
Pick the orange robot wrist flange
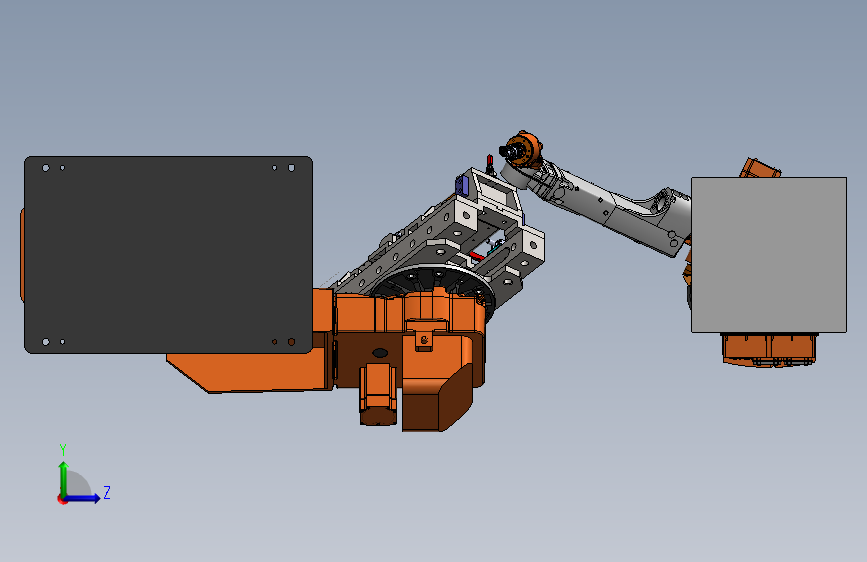[521, 149]
